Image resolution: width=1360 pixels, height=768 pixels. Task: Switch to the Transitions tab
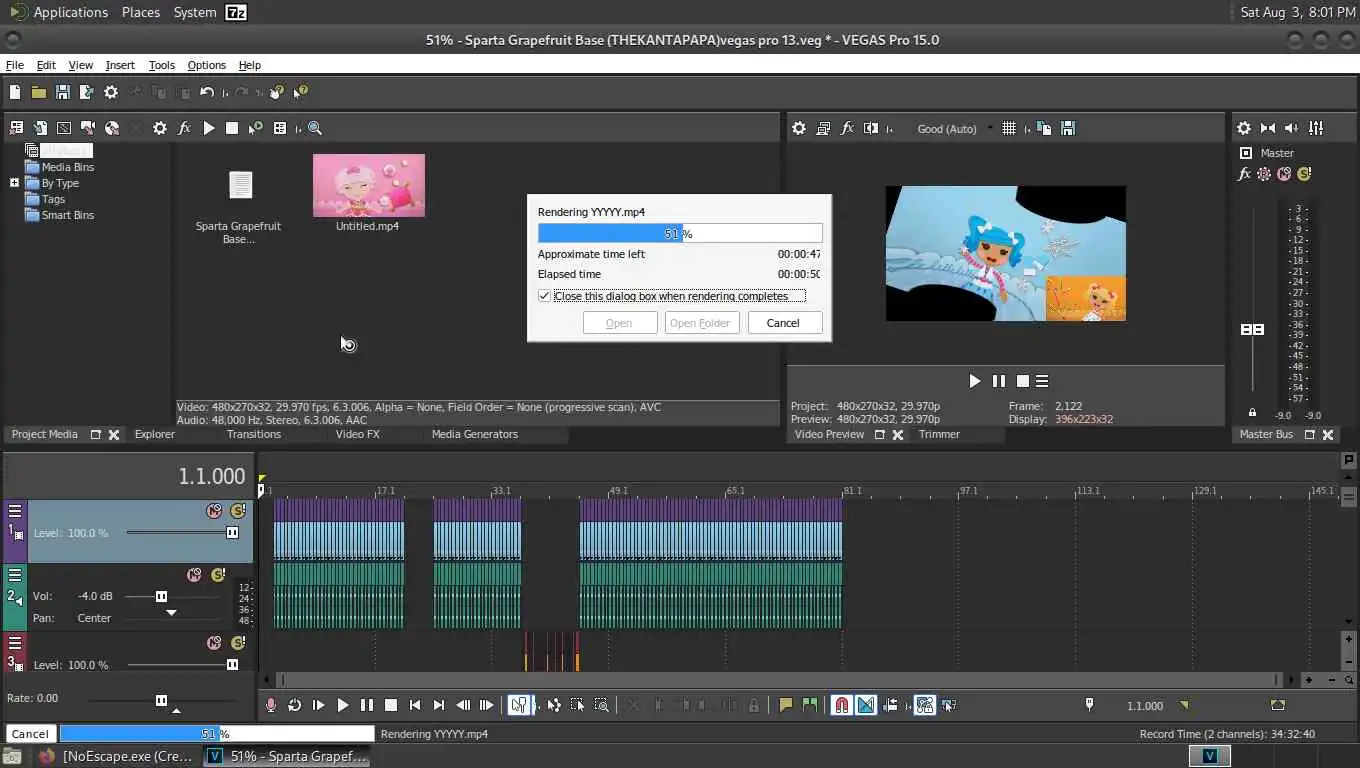pos(254,434)
